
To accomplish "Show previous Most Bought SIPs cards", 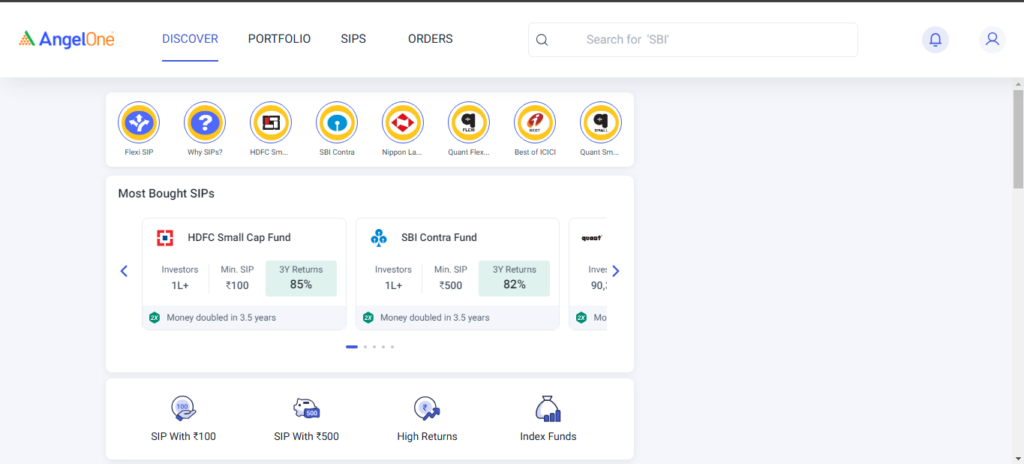I will [124, 271].
